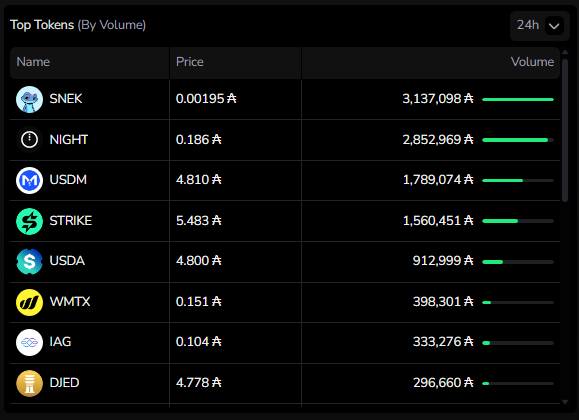This screenshot has height=420, width=579.
Task: Click NIGHT price 0.186 ₳
Action: [199, 140]
